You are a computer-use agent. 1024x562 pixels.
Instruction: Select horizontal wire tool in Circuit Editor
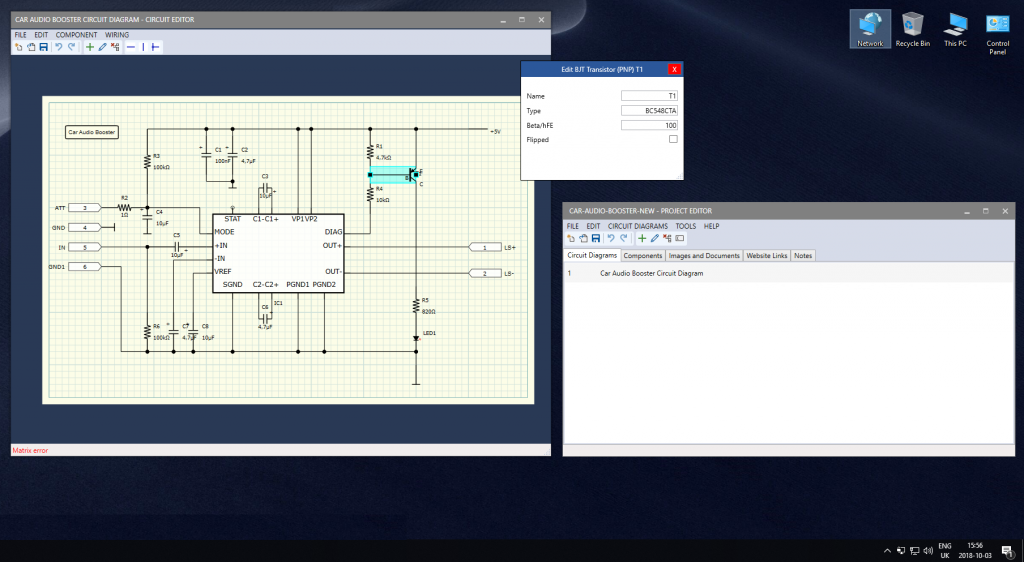coord(131,47)
